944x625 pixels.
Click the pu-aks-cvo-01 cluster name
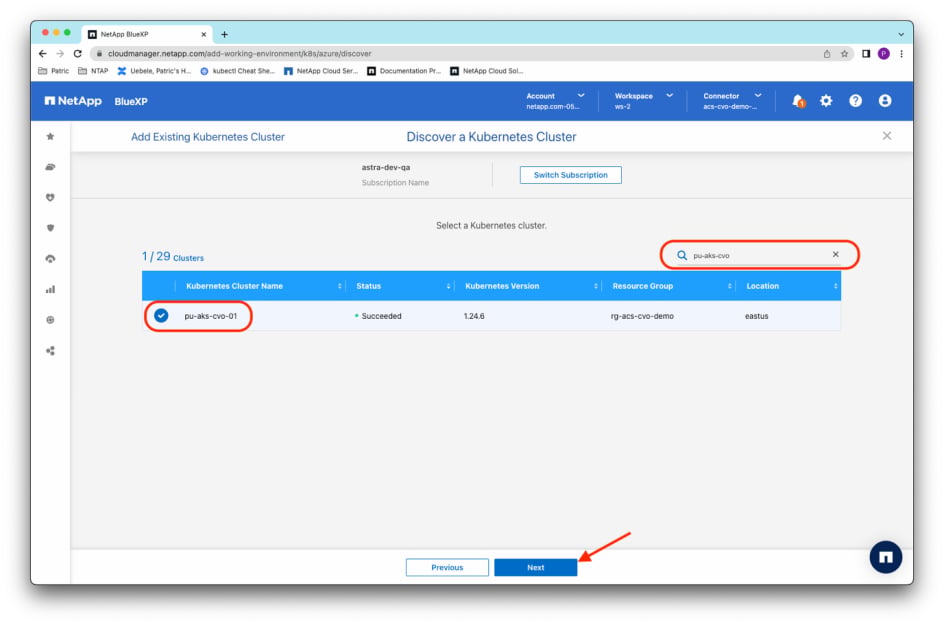point(211,316)
